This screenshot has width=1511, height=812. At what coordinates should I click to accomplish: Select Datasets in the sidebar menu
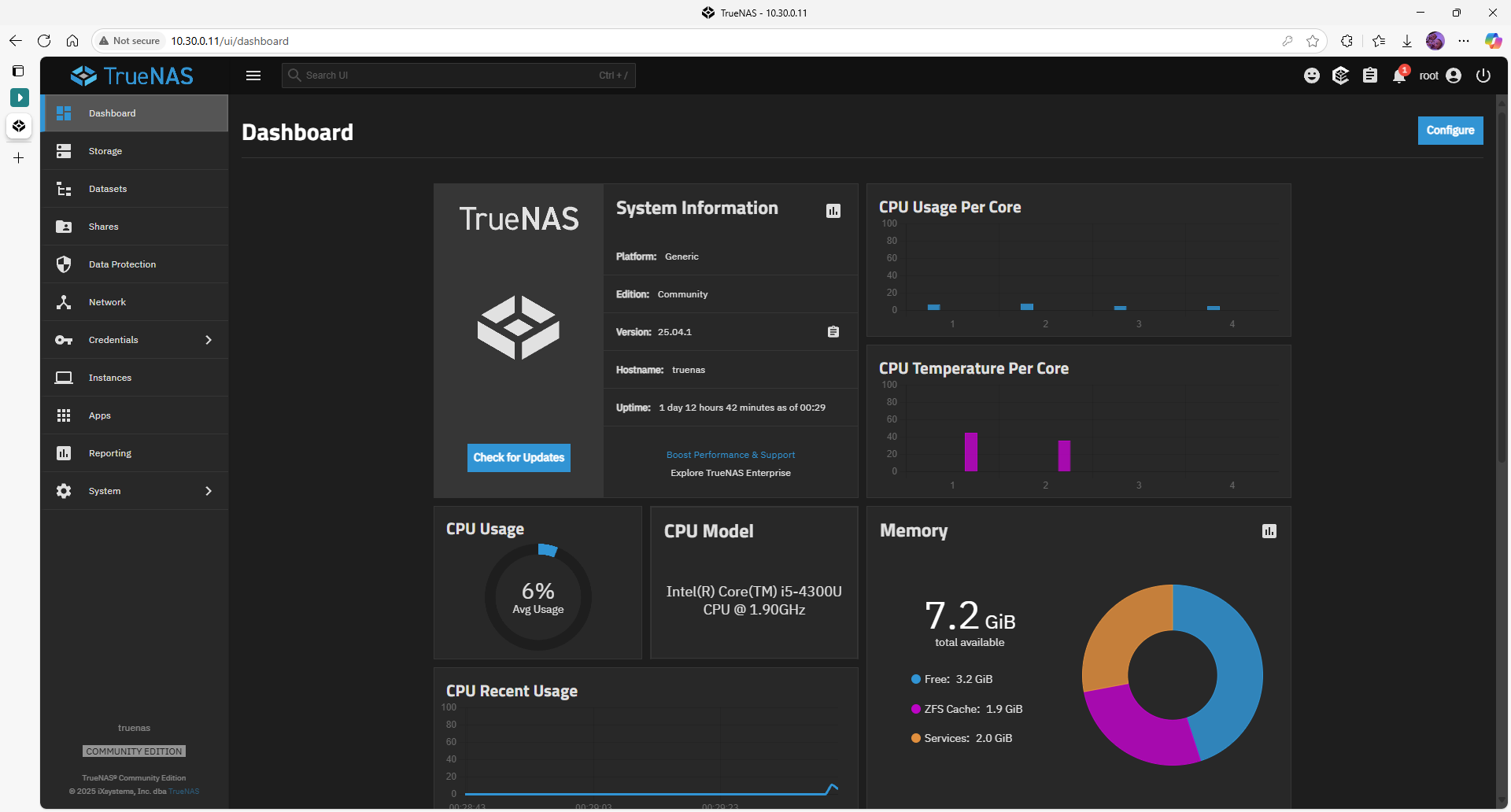pyautogui.click(x=135, y=189)
